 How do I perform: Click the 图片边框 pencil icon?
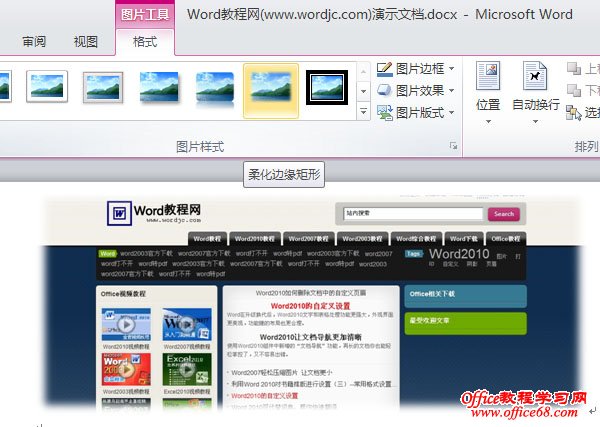pyautogui.click(x=385, y=69)
